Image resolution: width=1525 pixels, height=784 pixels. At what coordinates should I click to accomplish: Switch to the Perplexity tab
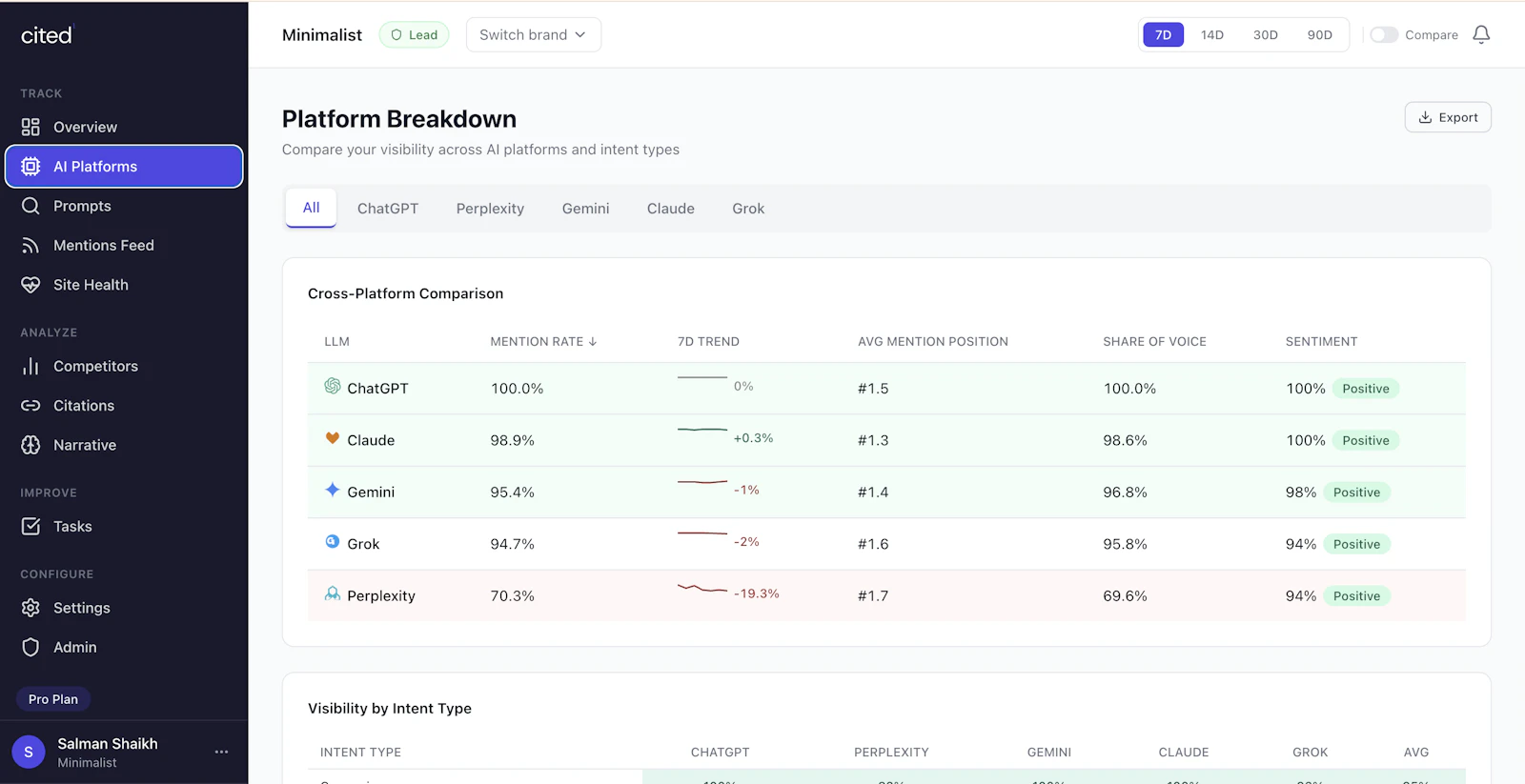pos(490,209)
